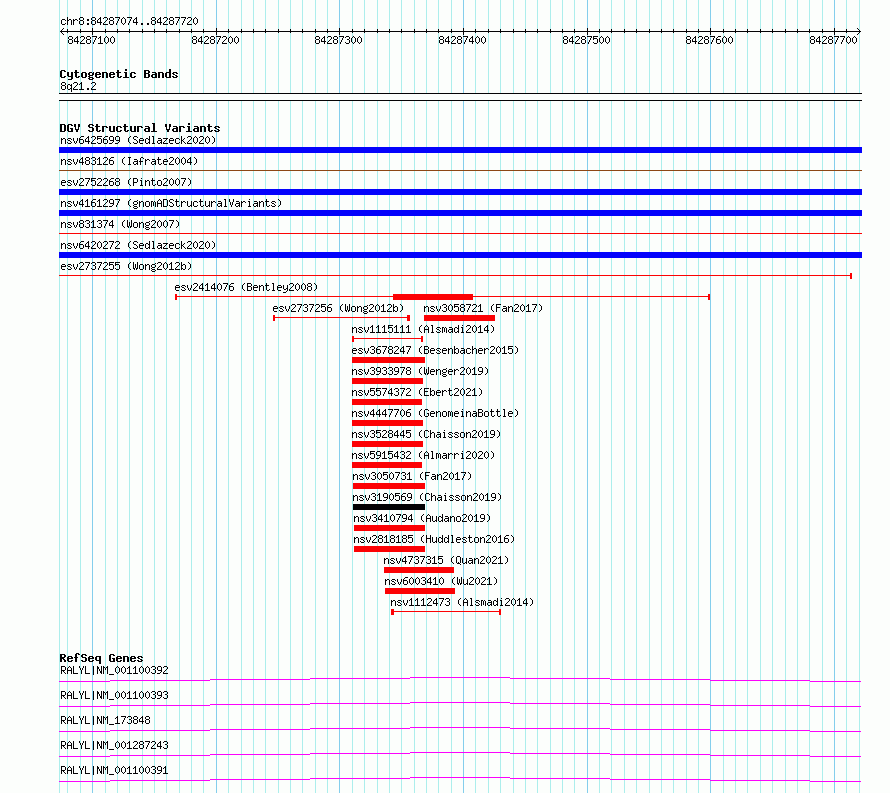Click the red bar of esv3678247
Image resolution: width=890 pixels, height=793 pixels.
(388, 360)
